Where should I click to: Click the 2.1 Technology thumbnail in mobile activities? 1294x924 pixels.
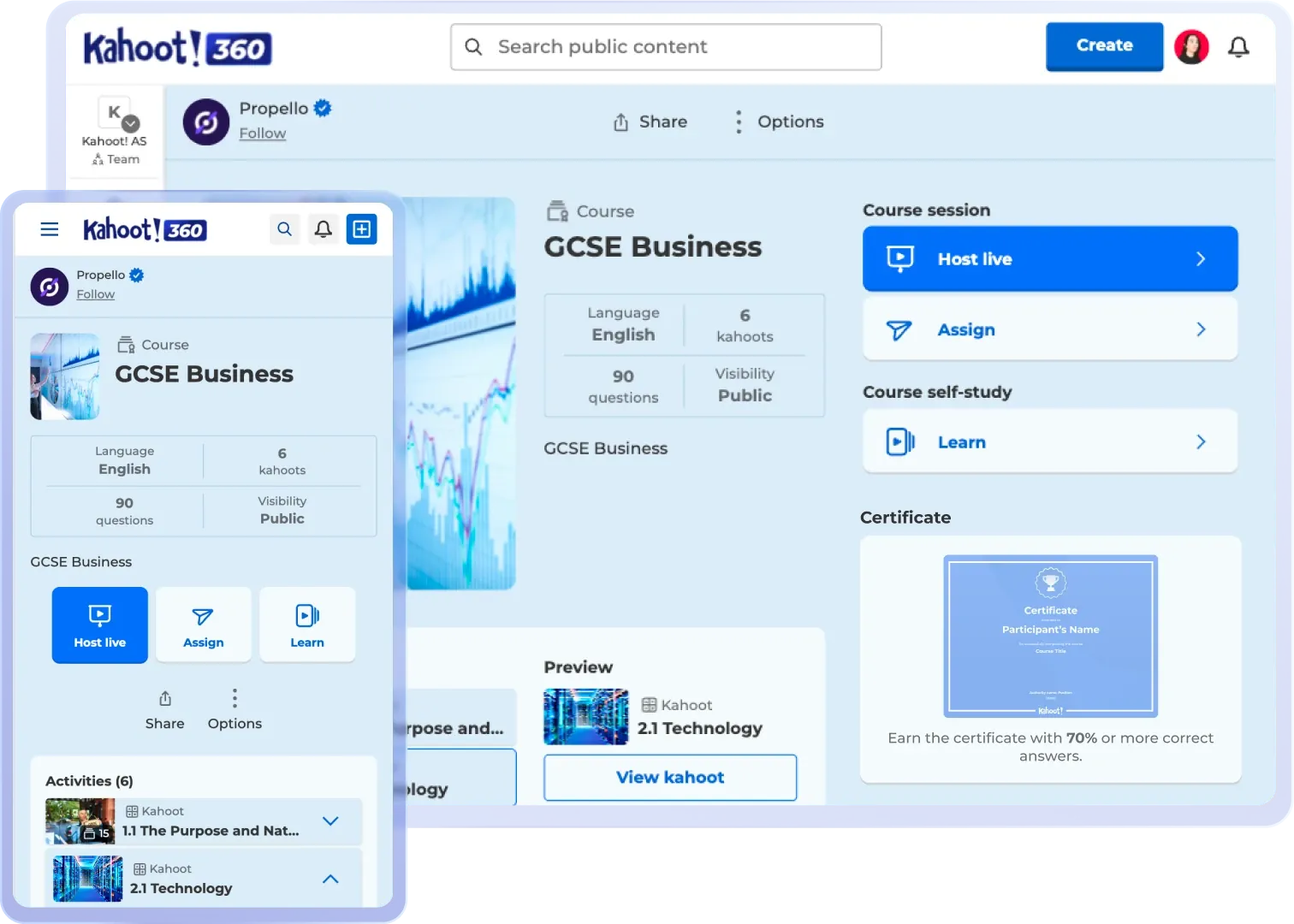pyautogui.click(x=88, y=879)
